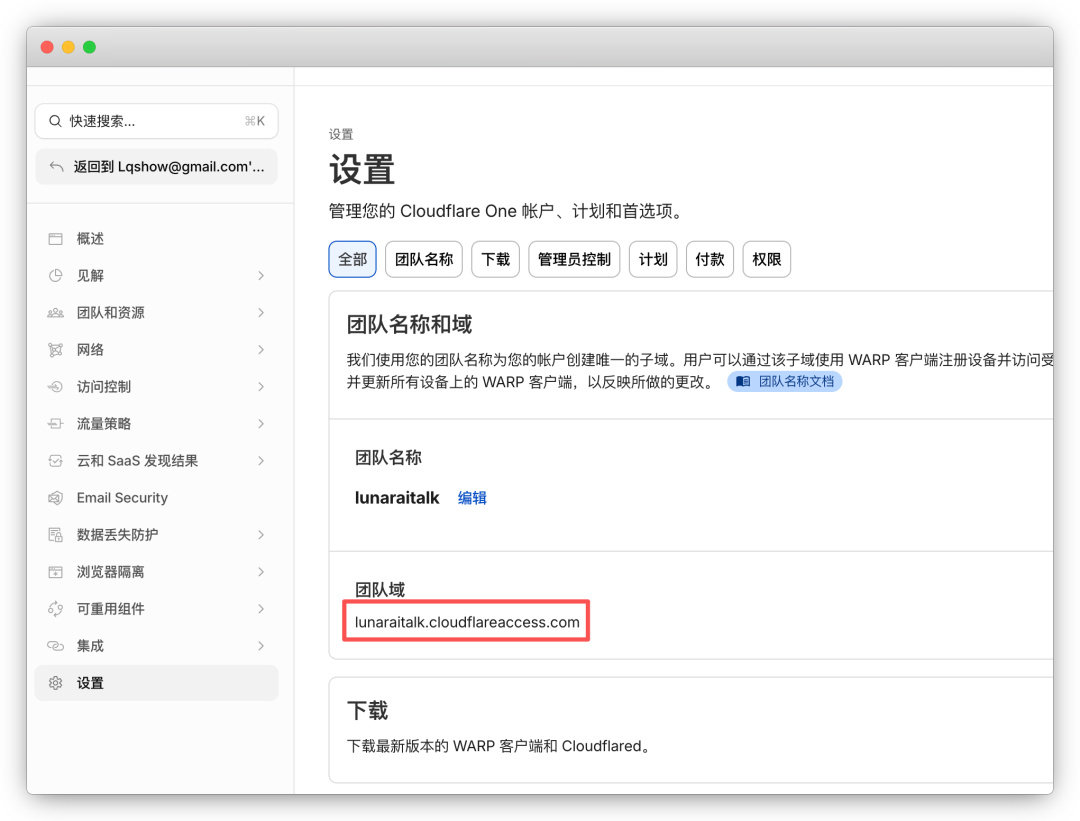
Task: Click 返回到 Lqshow@gmail.com account link
Action: [156, 166]
